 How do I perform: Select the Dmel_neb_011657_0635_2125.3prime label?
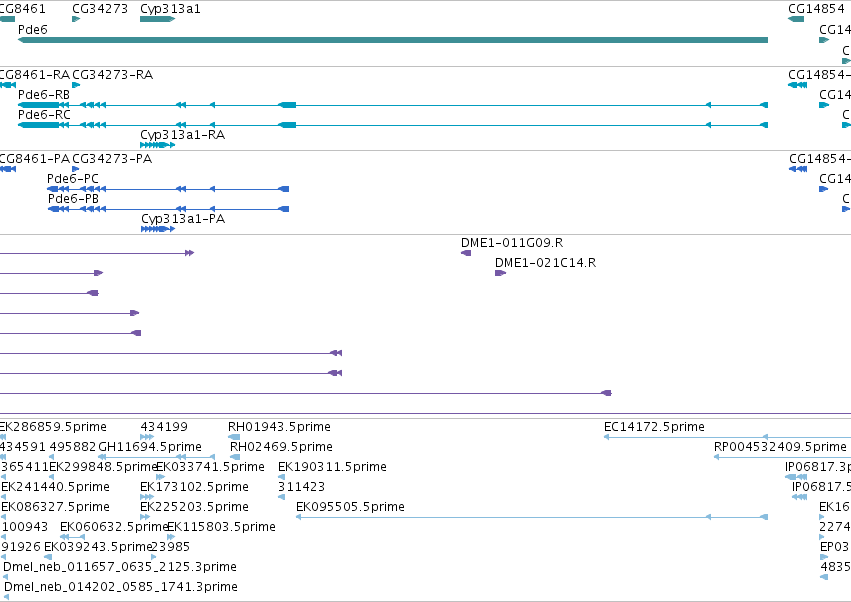click(x=120, y=567)
